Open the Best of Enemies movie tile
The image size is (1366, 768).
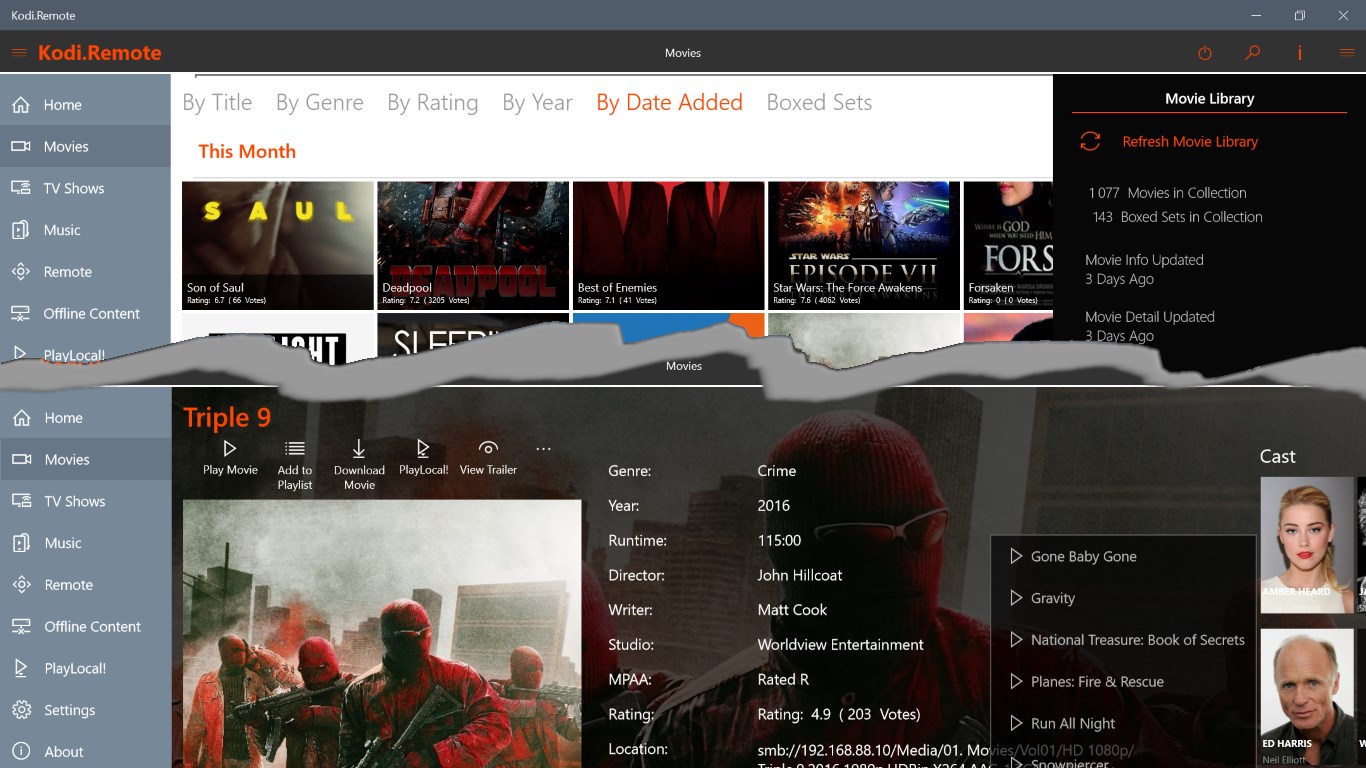669,245
